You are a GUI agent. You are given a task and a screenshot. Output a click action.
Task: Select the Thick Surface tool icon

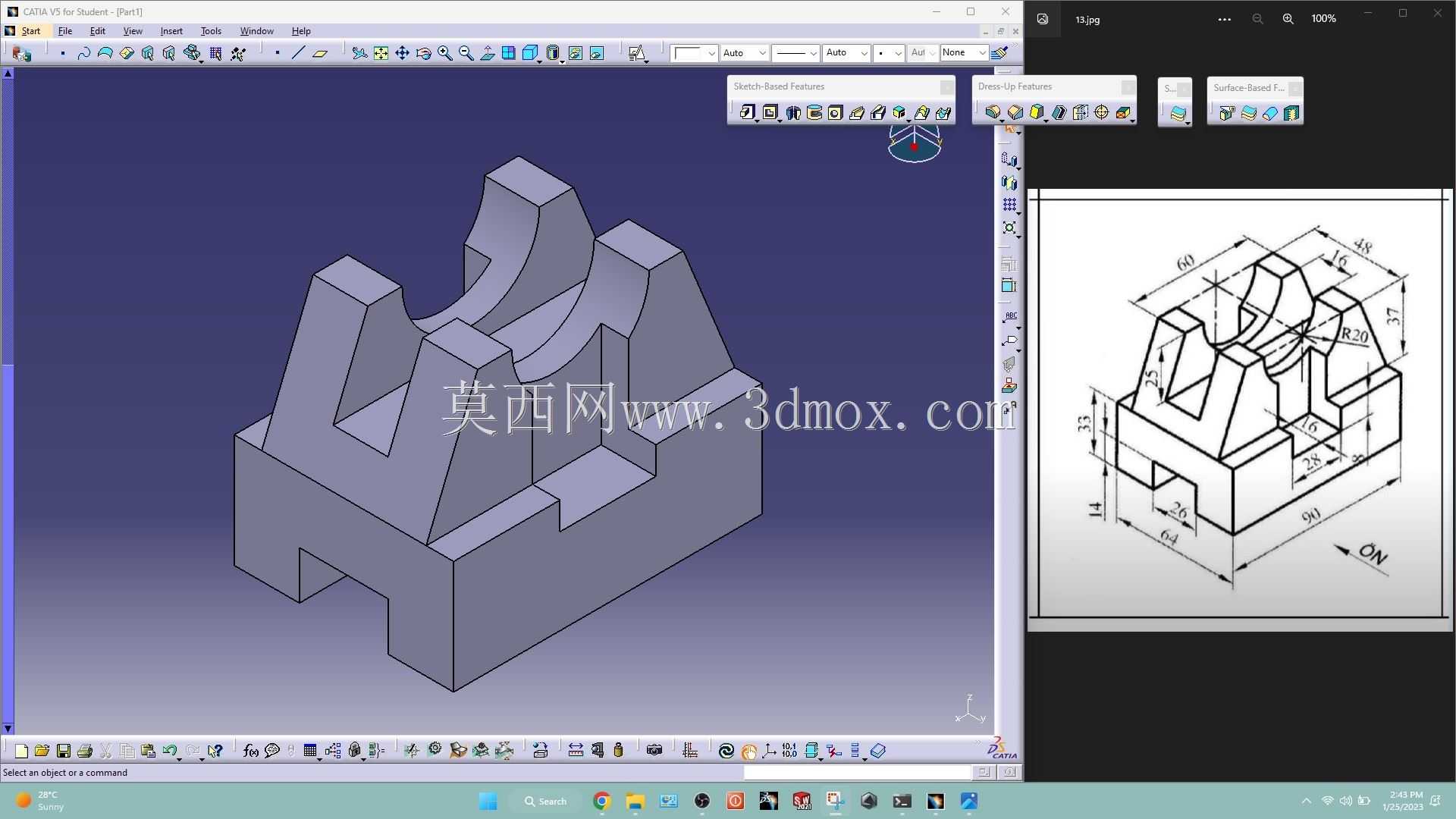(1248, 113)
